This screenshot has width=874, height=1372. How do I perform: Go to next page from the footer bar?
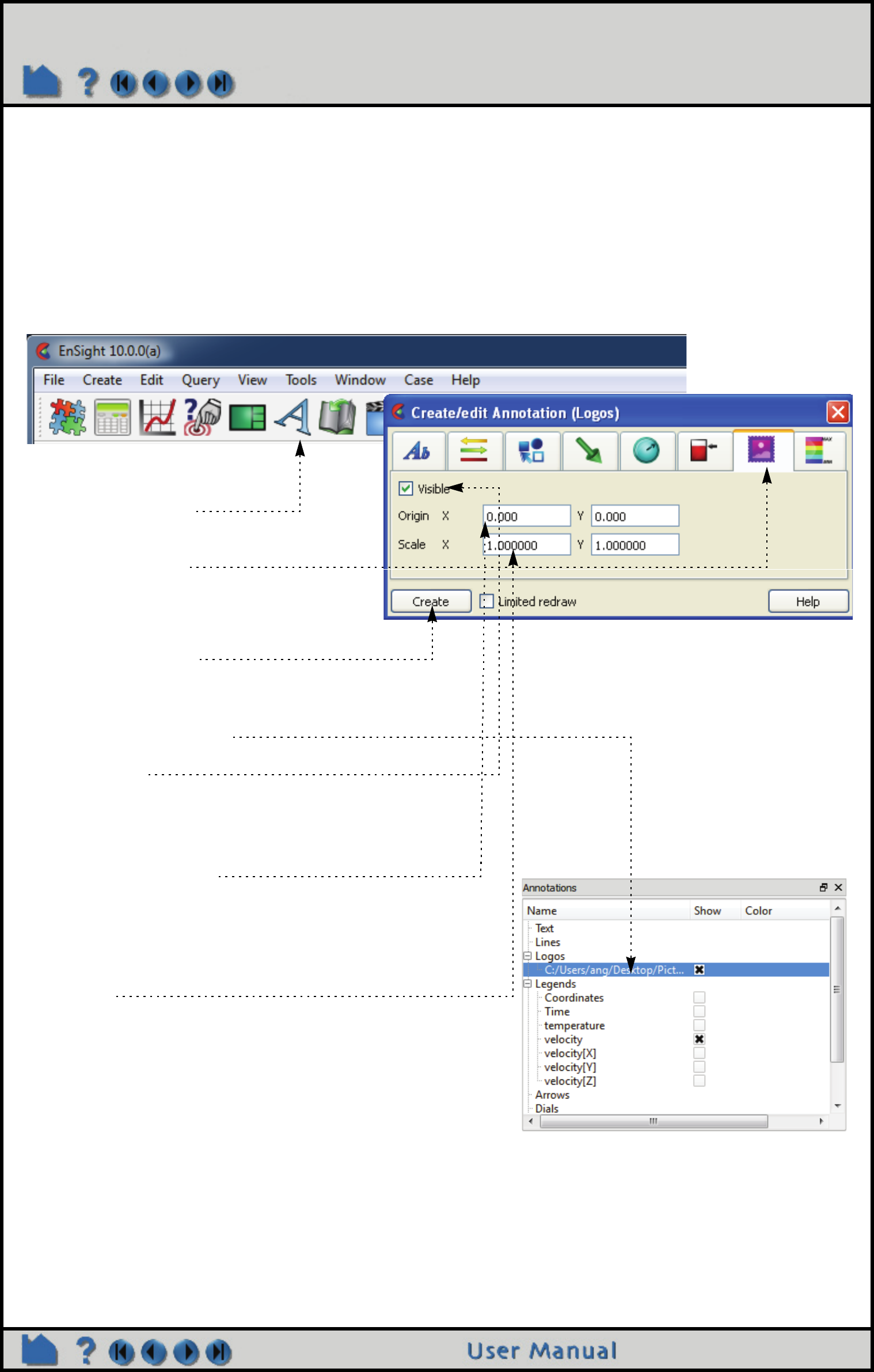(186, 1352)
